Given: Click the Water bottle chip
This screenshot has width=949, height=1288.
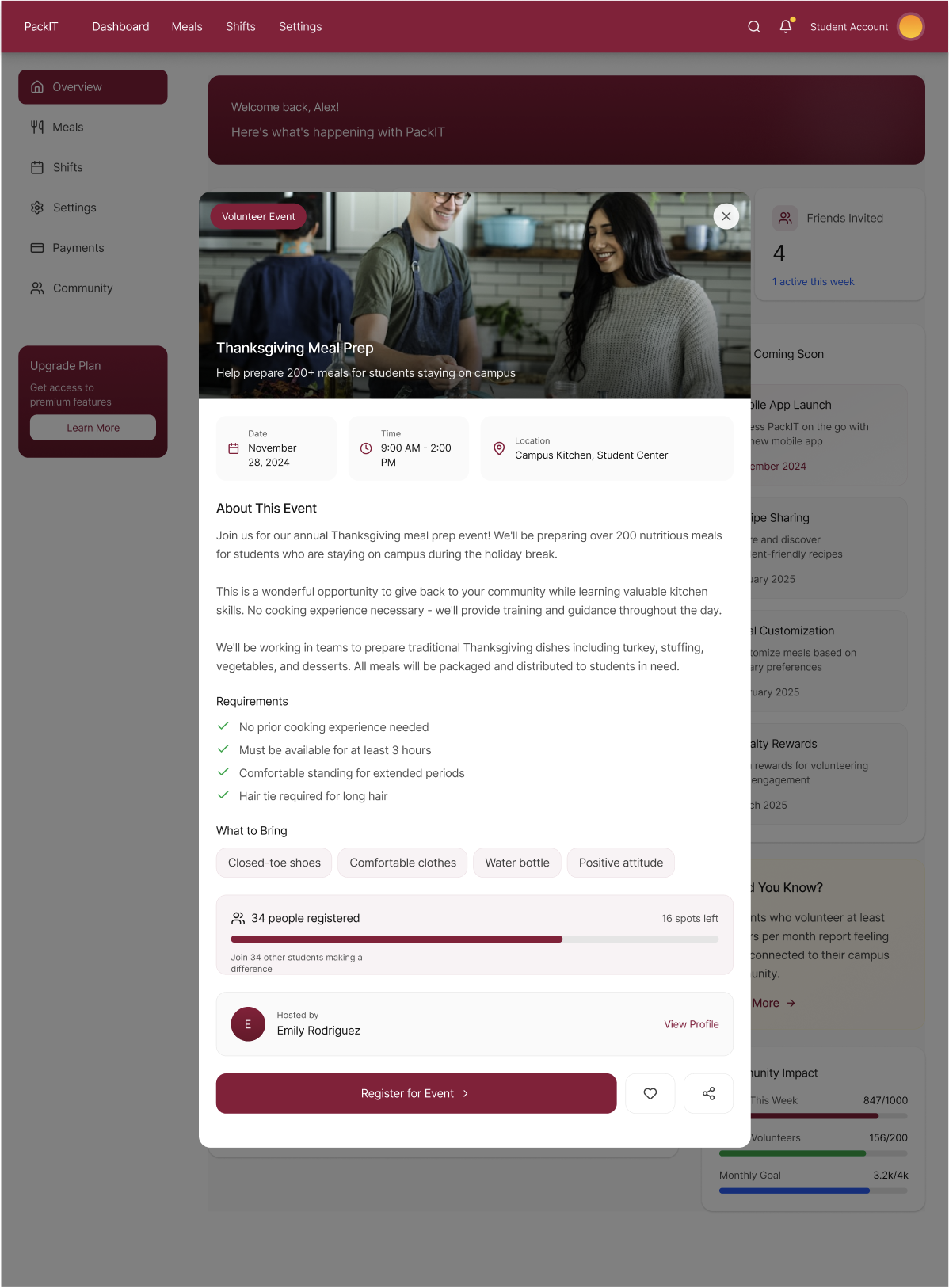Looking at the screenshot, I should (x=517, y=863).
